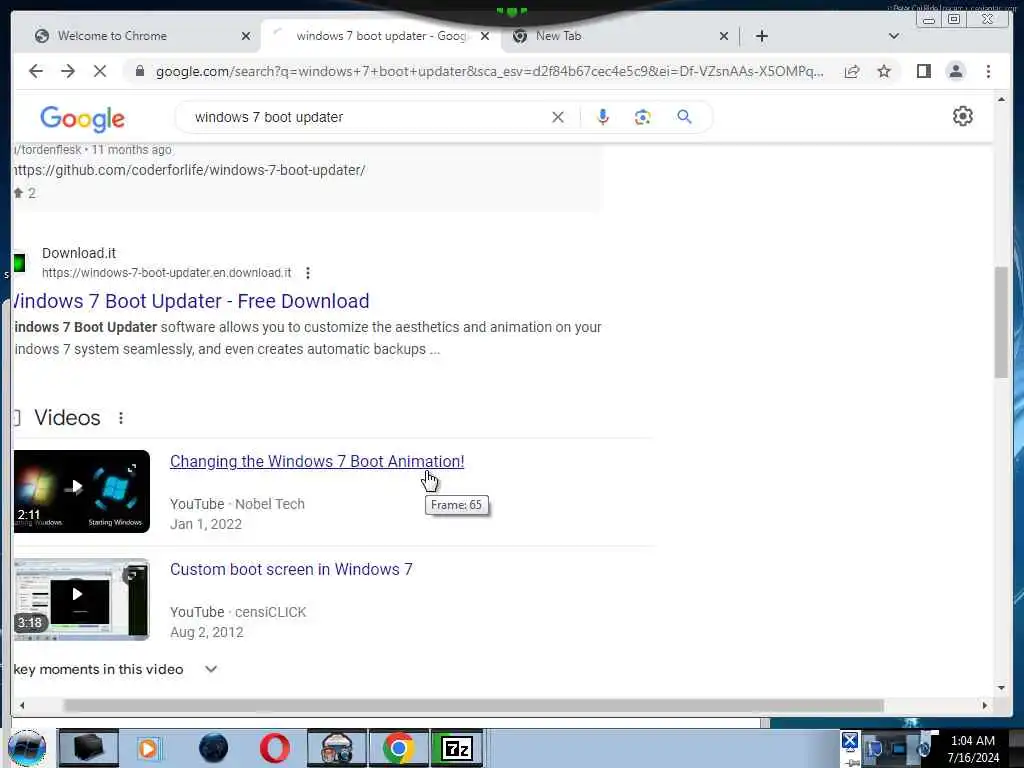The height and width of the screenshot is (768, 1024).
Task: Go back using the browser back arrow
Action: click(36, 71)
